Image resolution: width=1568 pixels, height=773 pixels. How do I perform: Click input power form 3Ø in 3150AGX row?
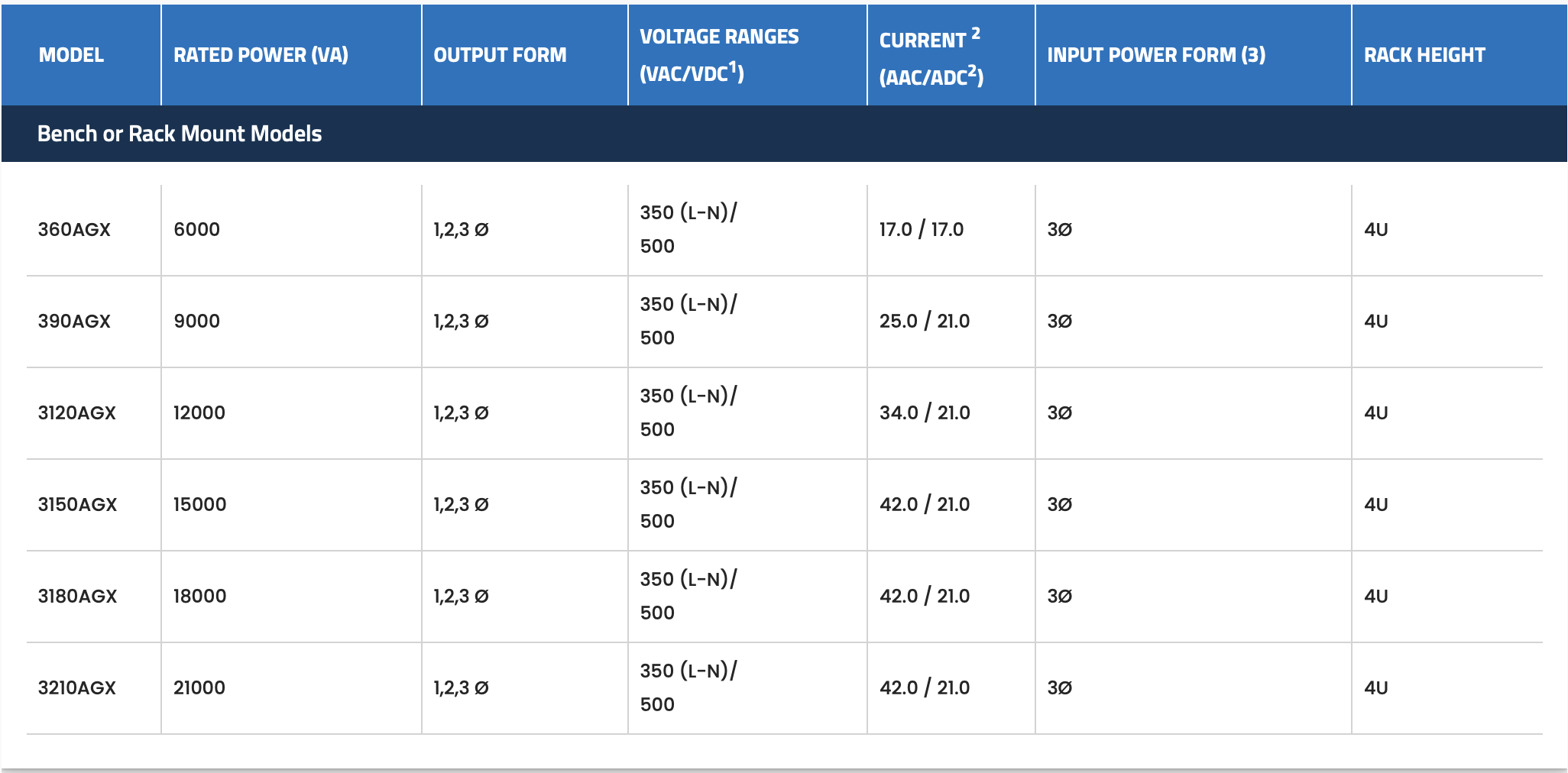(x=1059, y=504)
